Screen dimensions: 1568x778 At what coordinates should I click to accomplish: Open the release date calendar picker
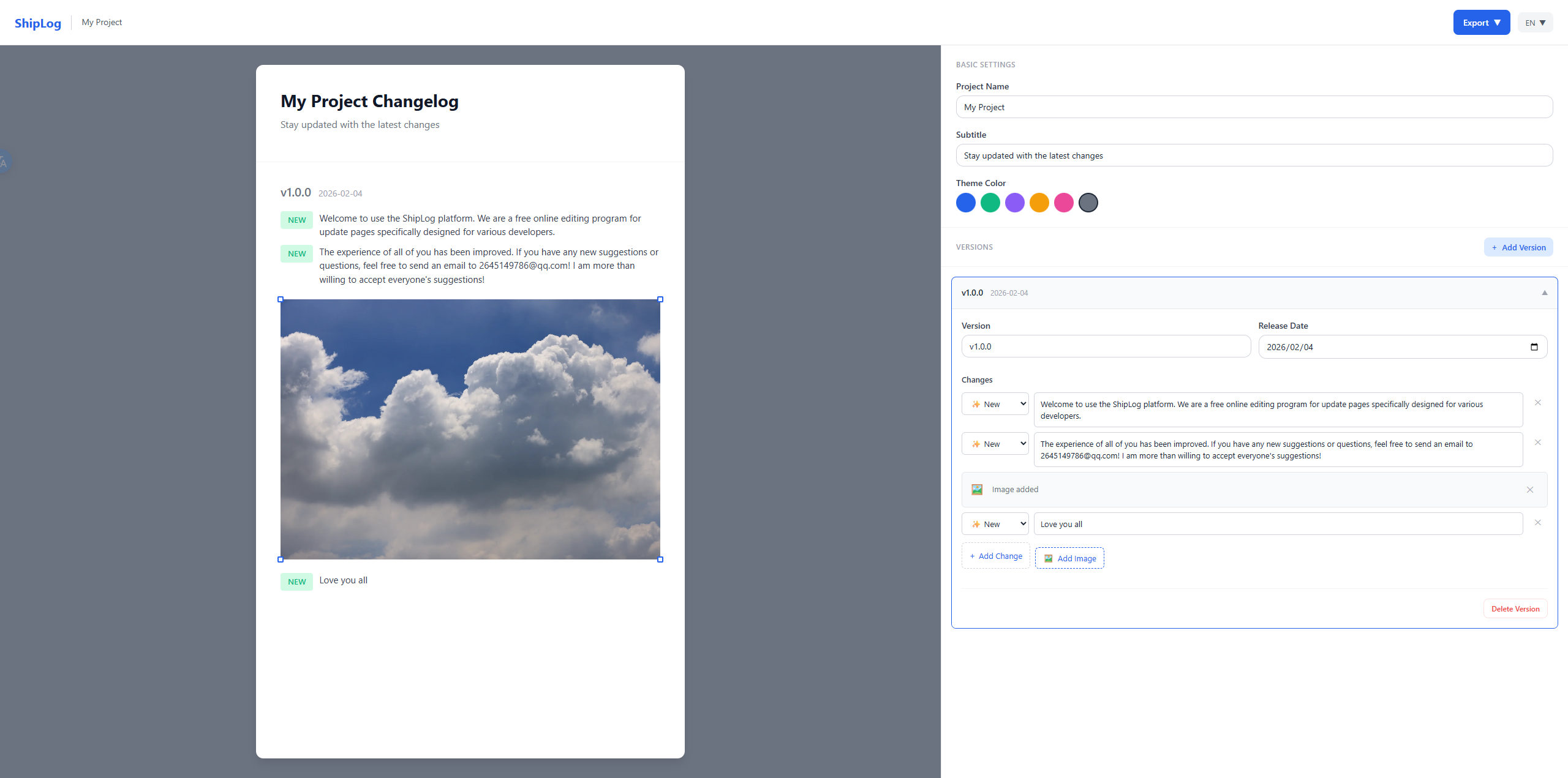pyautogui.click(x=1534, y=347)
